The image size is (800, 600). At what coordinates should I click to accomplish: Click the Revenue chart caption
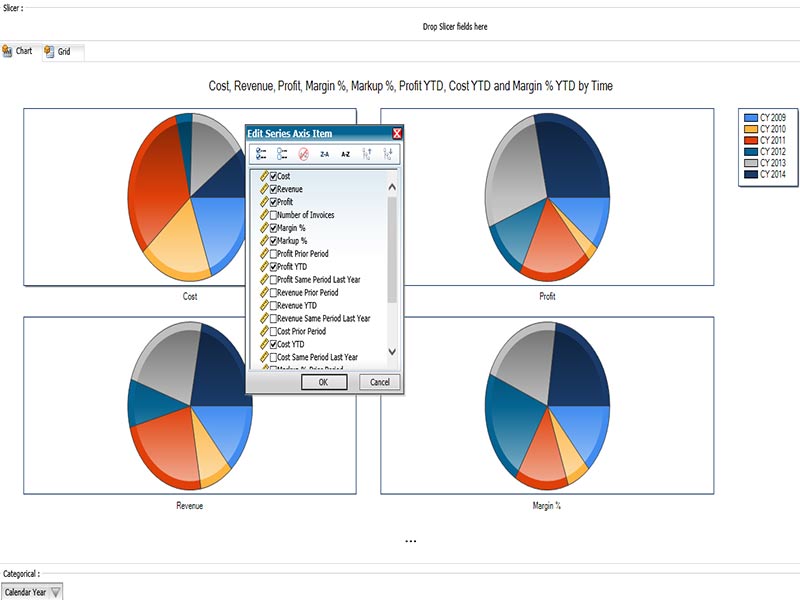pyautogui.click(x=189, y=506)
